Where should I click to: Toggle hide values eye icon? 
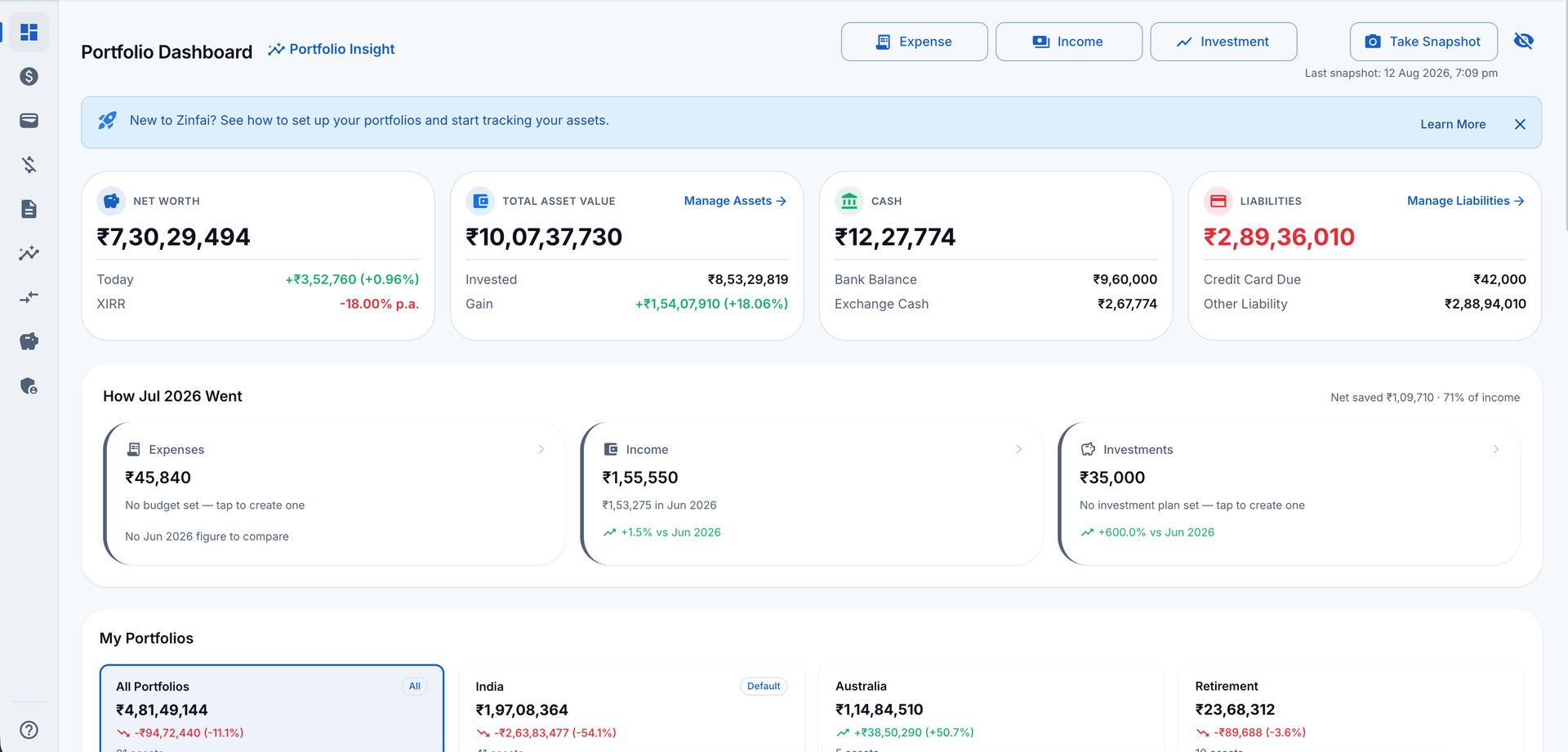(1523, 41)
